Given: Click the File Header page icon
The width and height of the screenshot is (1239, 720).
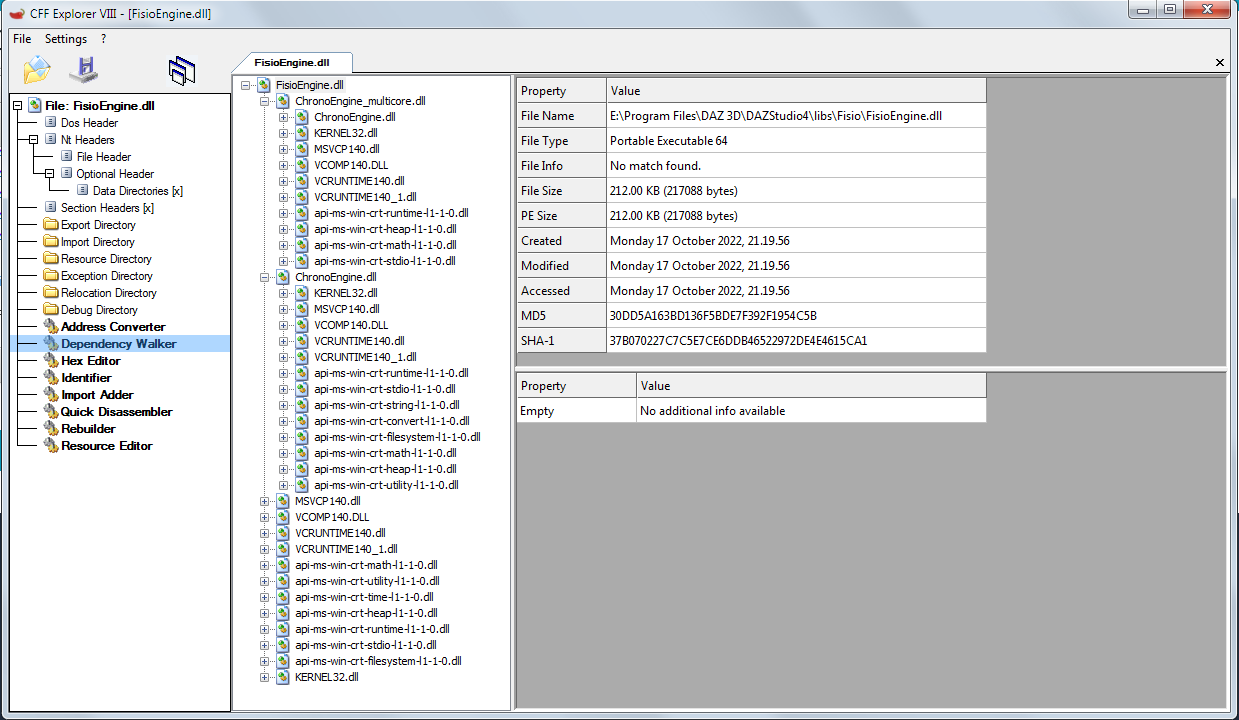Looking at the screenshot, I should pyautogui.click(x=67, y=156).
